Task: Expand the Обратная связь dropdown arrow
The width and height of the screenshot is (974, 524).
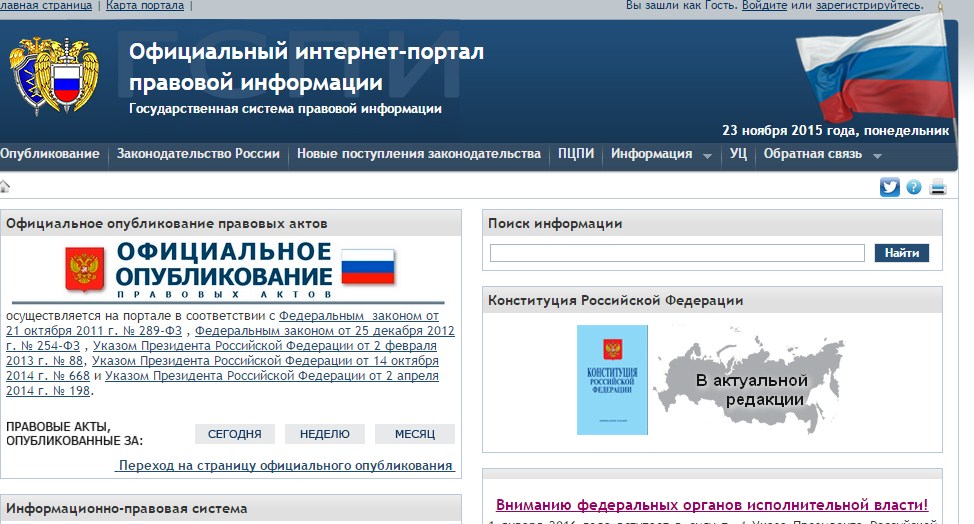Action: pyautogui.click(x=877, y=156)
